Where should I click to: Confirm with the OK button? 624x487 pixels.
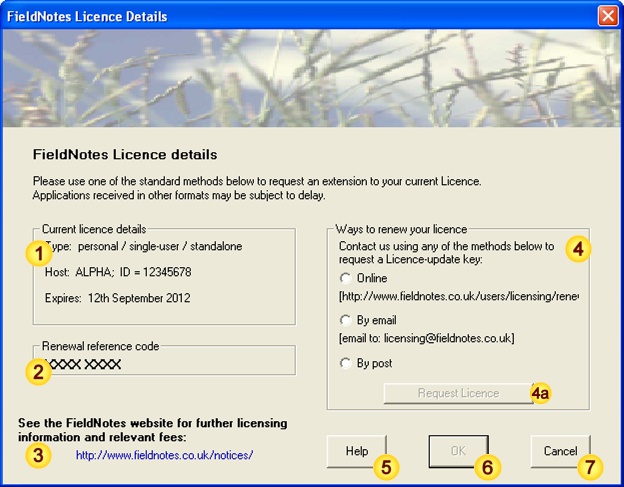click(458, 451)
